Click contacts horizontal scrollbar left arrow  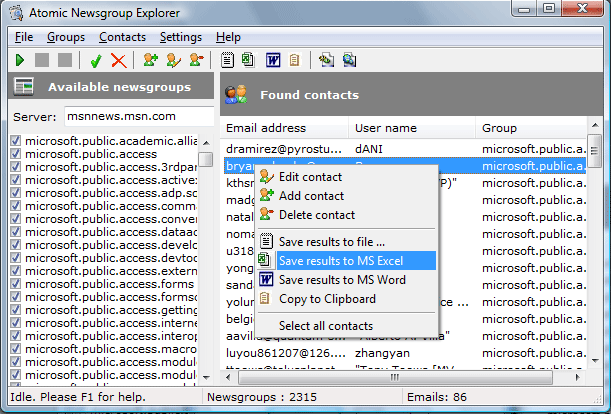[x=229, y=377]
